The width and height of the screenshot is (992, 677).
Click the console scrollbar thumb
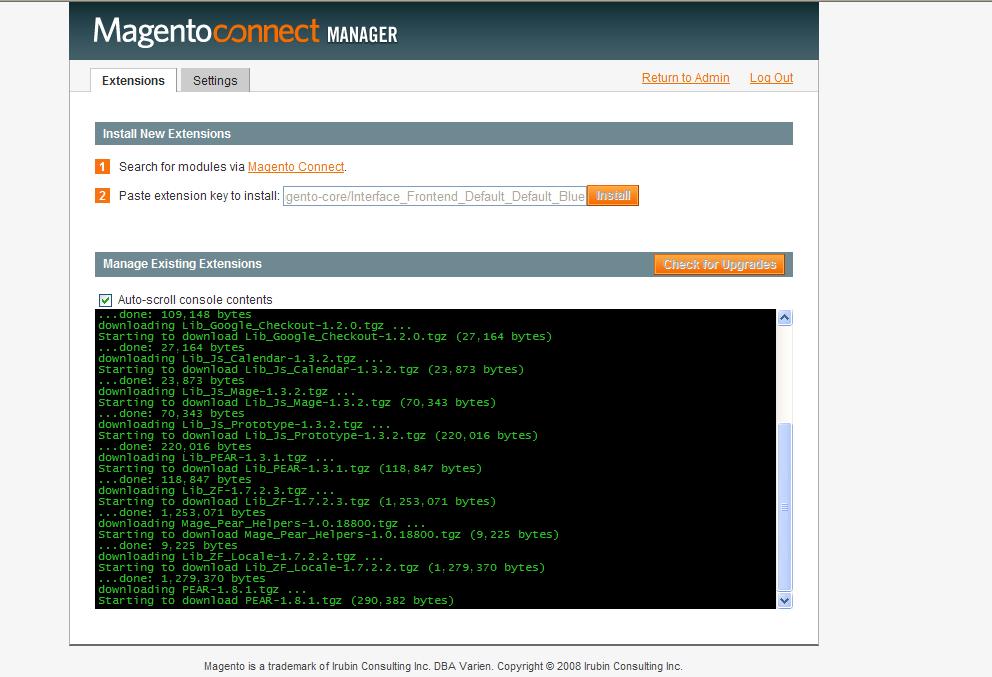[784, 507]
